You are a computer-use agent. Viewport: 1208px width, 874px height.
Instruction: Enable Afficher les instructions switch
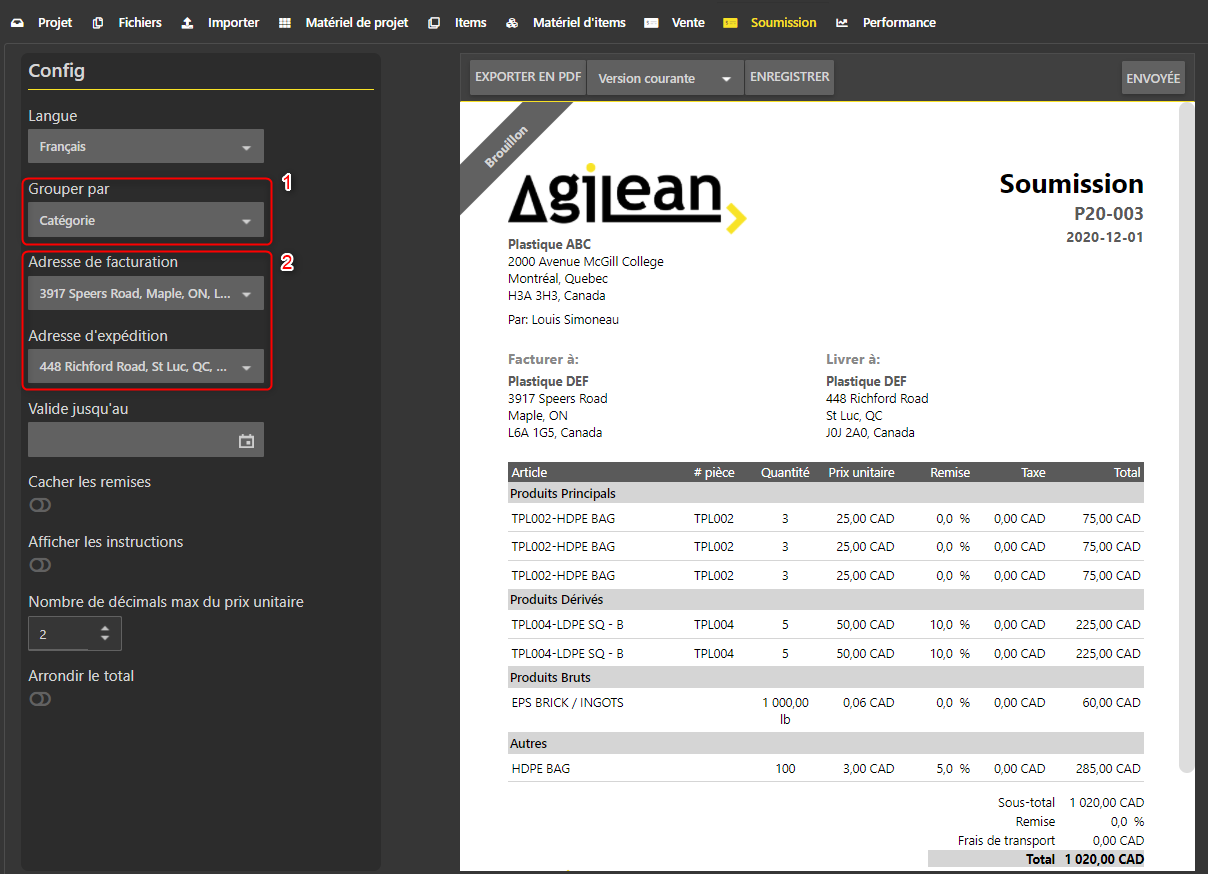[40, 565]
